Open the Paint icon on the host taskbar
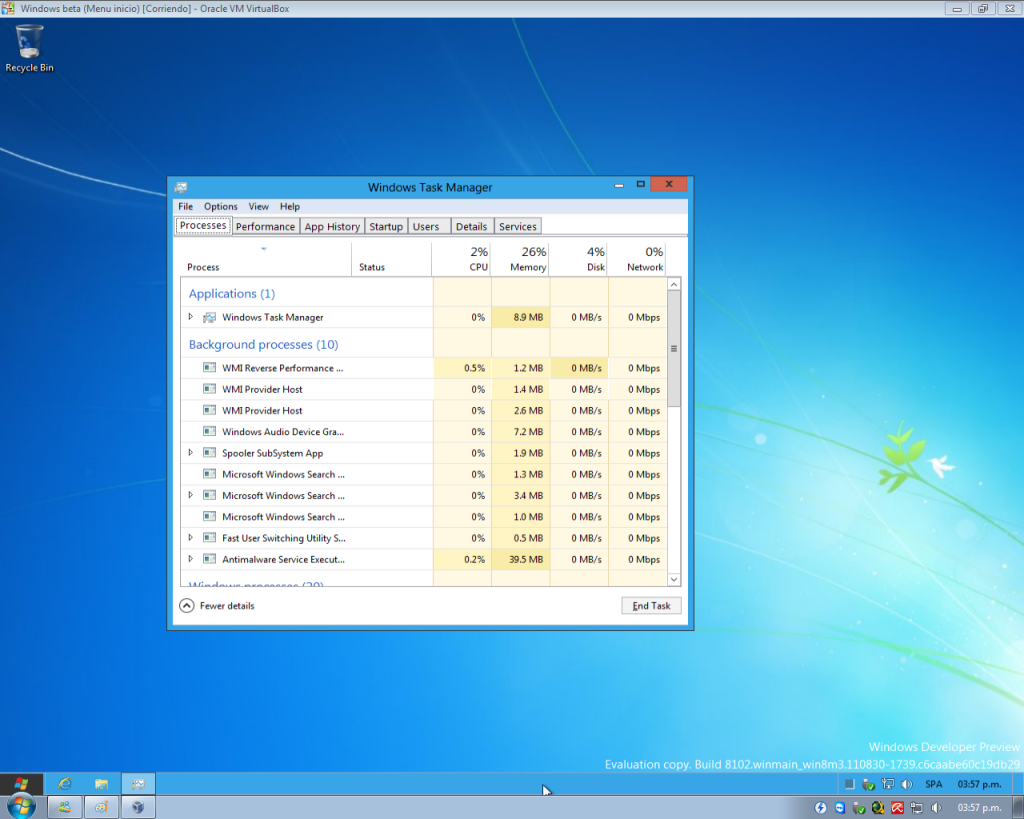1024x819 pixels. tap(101, 807)
